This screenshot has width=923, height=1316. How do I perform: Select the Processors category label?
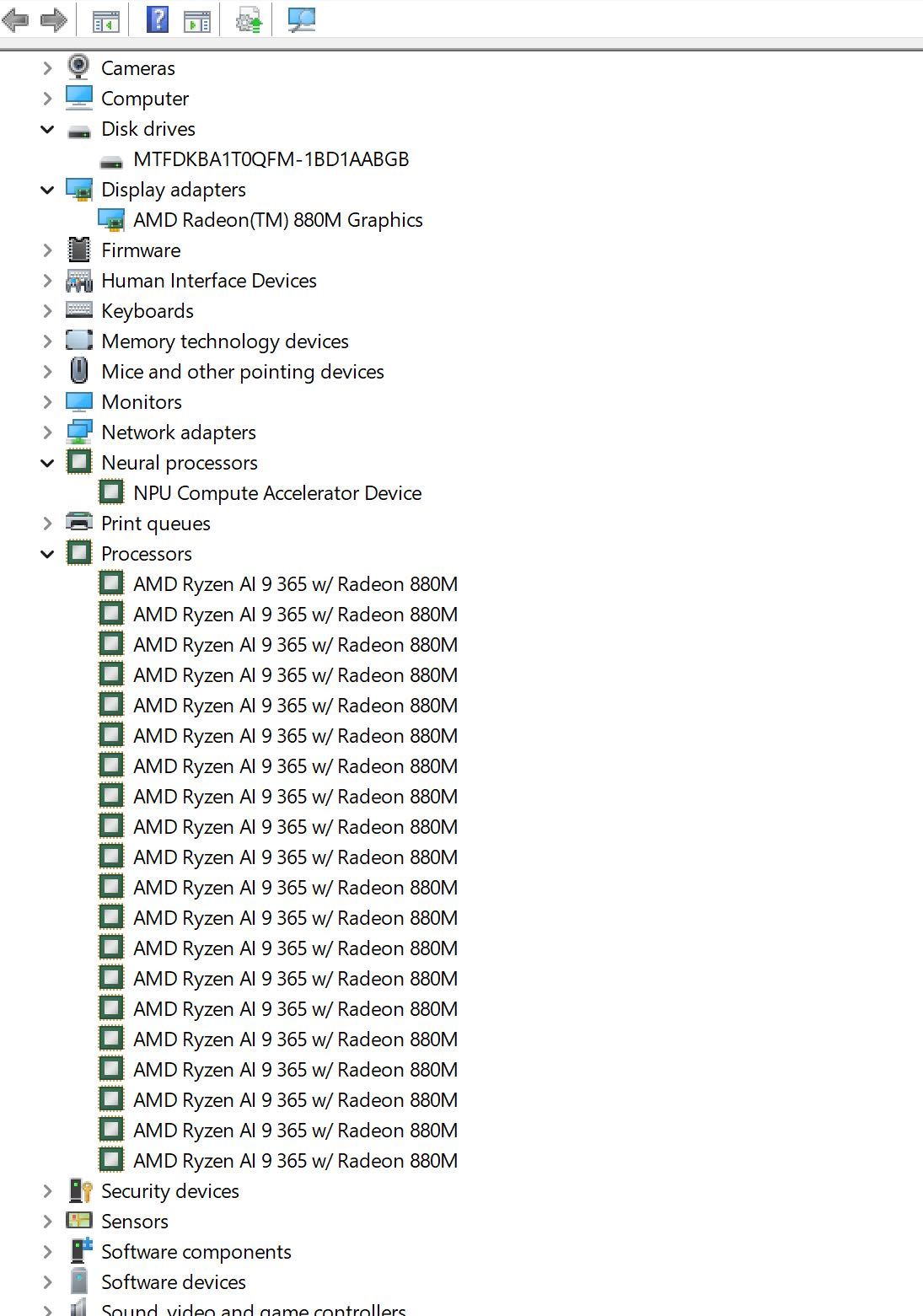click(x=147, y=554)
